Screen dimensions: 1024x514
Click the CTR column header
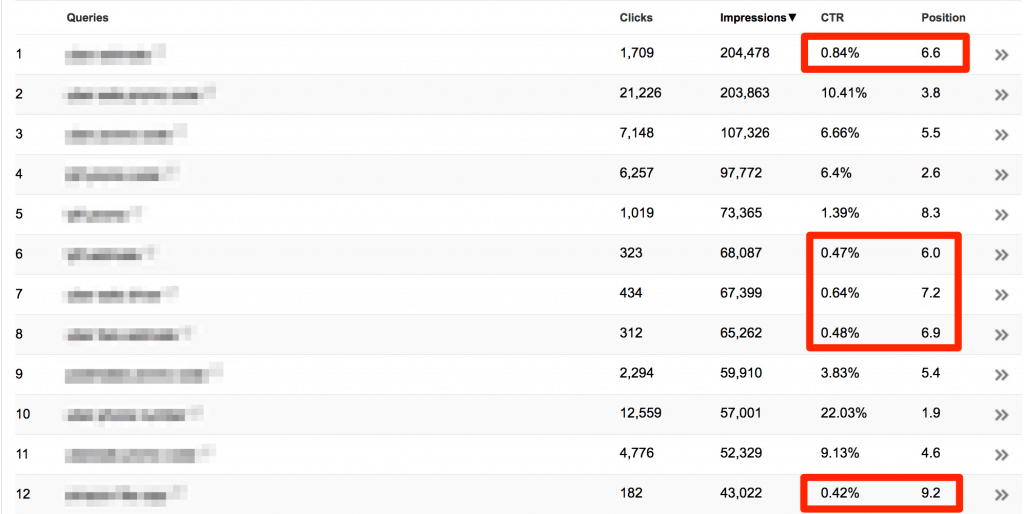pyautogui.click(x=832, y=18)
